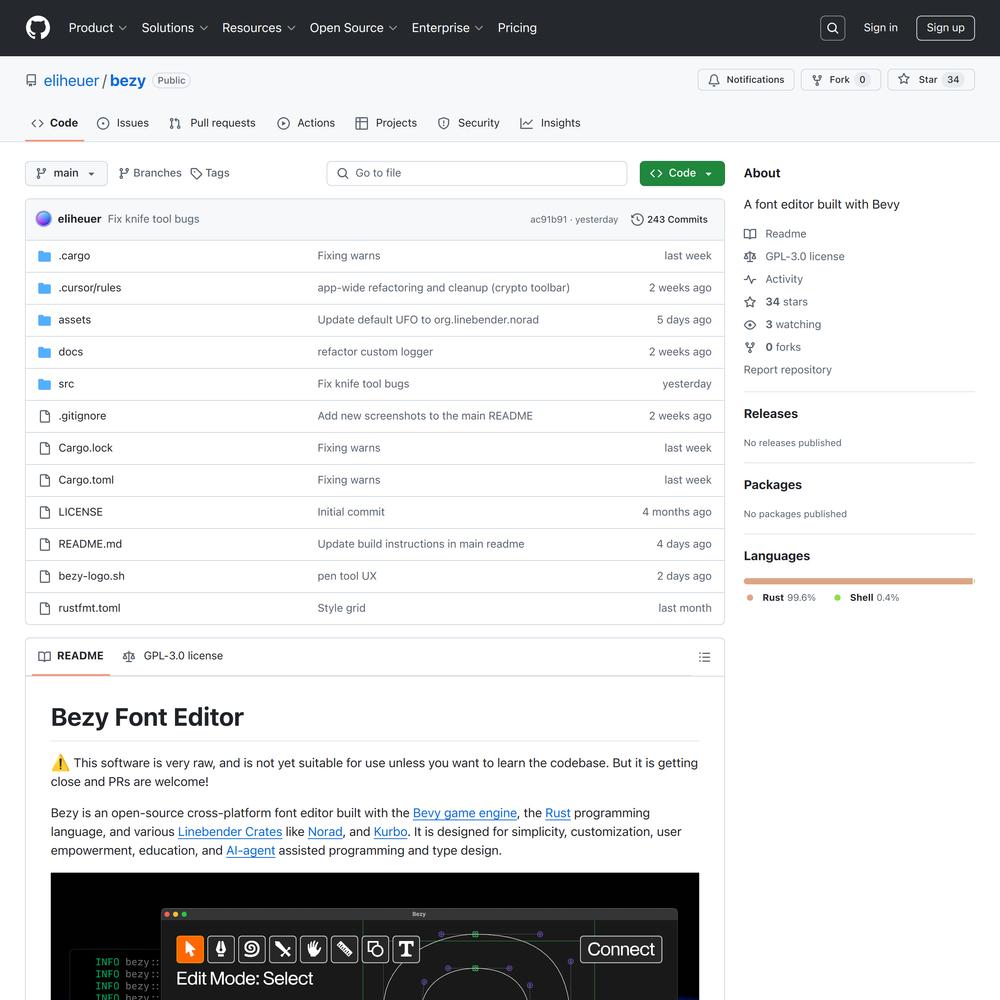Click the Sign up button
This screenshot has height=1000, width=1000.
(x=945, y=28)
